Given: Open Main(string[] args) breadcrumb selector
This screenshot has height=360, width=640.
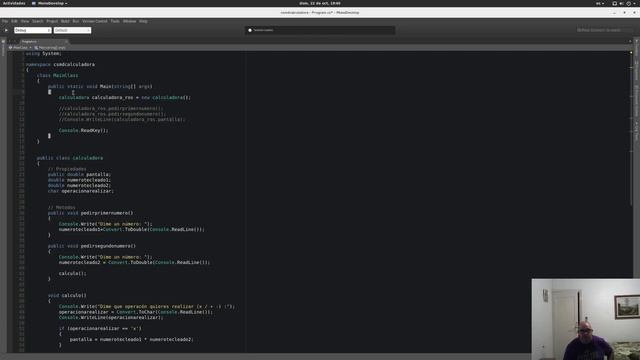Looking at the screenshot, I should pyautogui.click(x=51, y=48).
